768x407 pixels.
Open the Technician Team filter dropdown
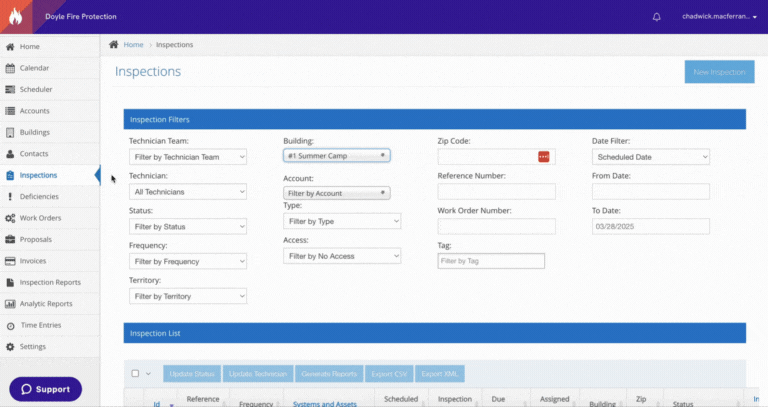coord(188,157)
